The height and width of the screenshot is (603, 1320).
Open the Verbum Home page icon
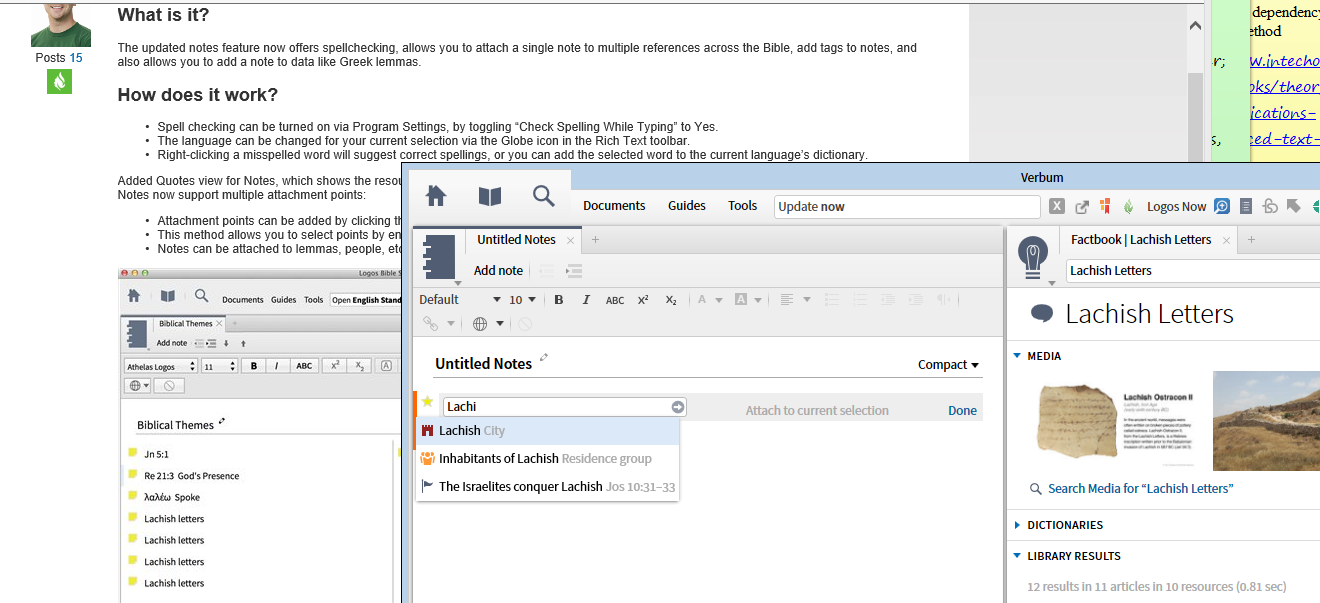click(x=436, y=196)
